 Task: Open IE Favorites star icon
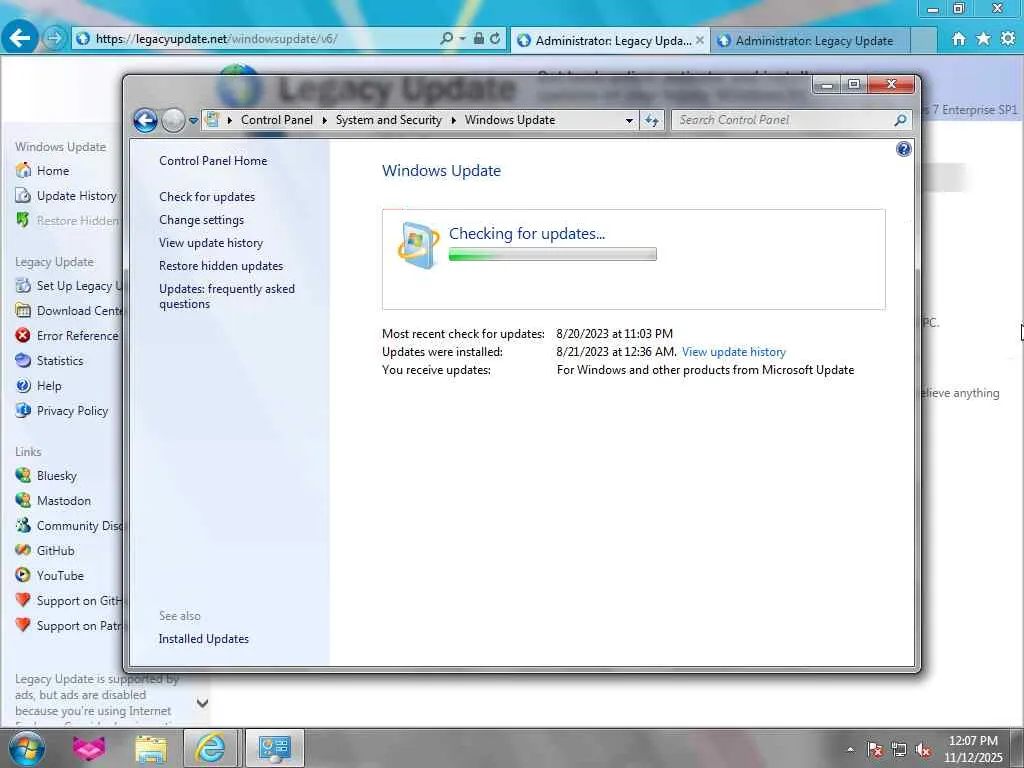983,39
